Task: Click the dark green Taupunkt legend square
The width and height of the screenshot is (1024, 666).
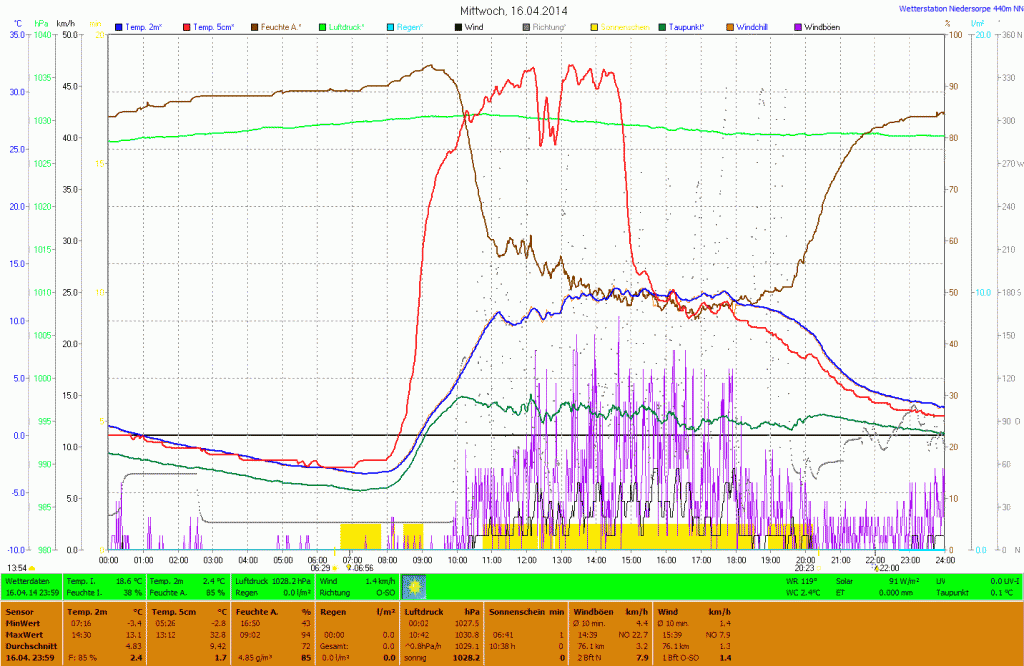Action: [x=662, y=25]
